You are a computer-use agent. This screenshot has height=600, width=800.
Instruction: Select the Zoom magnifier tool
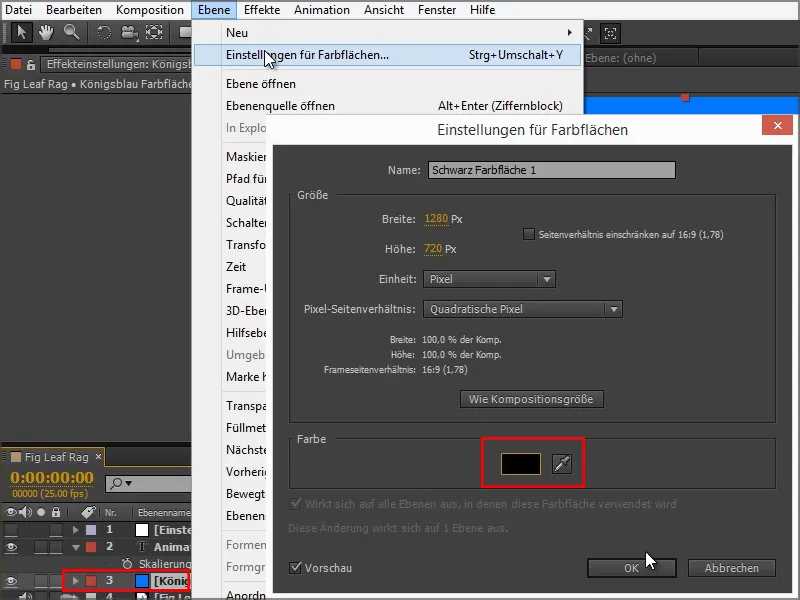(71, 33)
